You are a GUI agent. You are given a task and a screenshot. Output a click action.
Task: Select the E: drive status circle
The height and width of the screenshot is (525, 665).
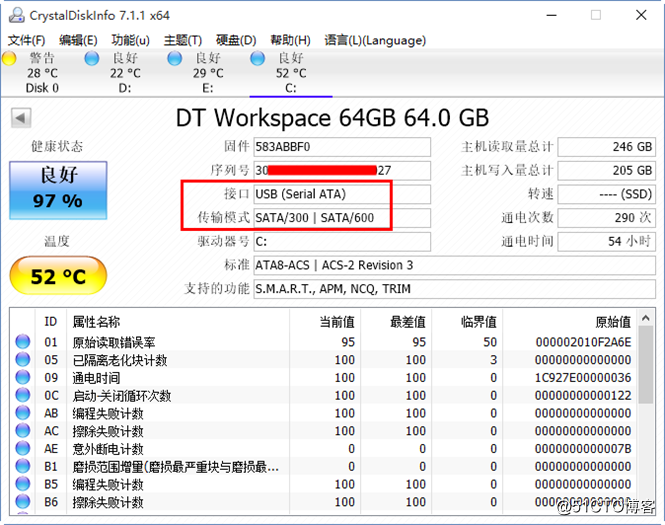pos(174,59)
